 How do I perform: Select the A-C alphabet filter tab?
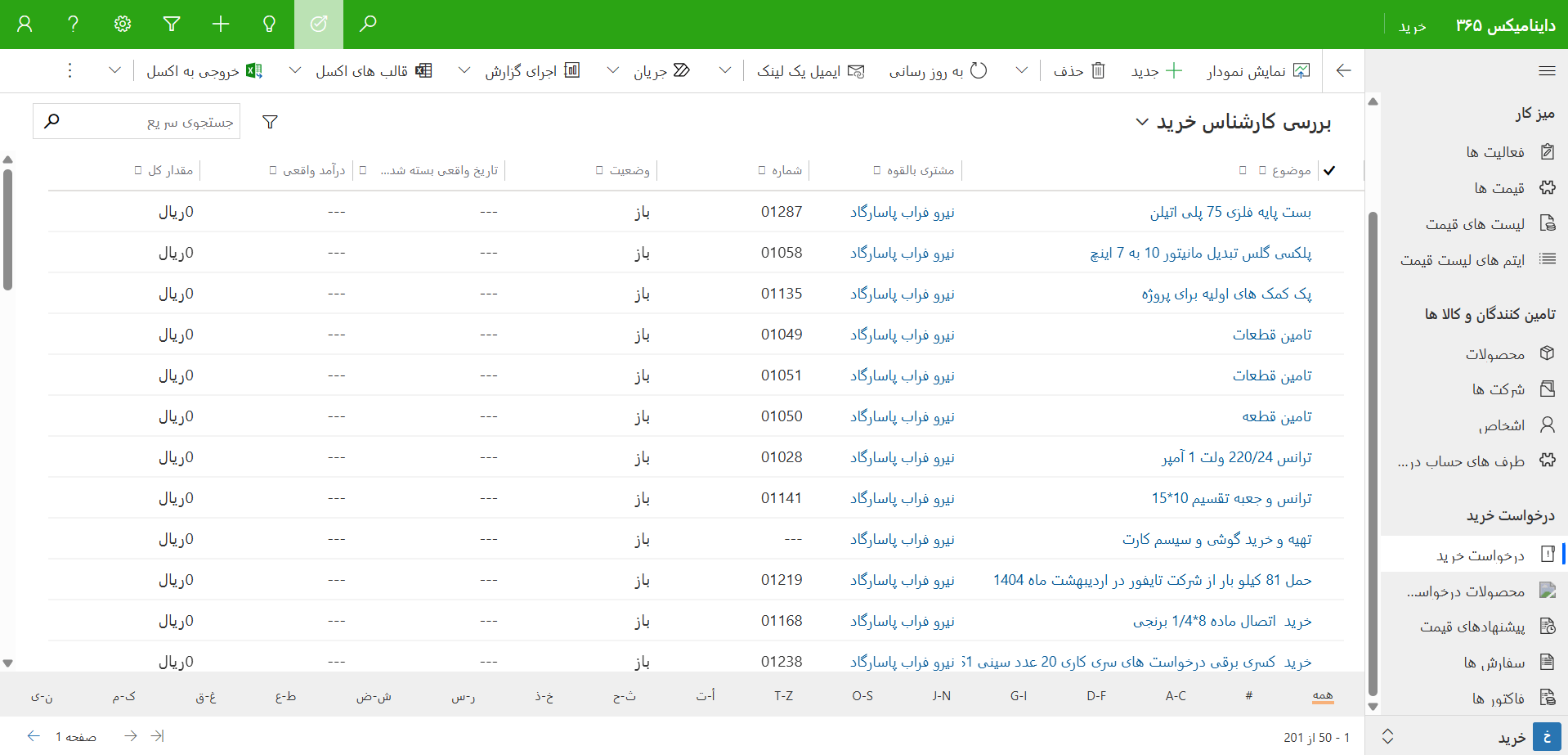pyautogui.click(x=1175, y=696)
